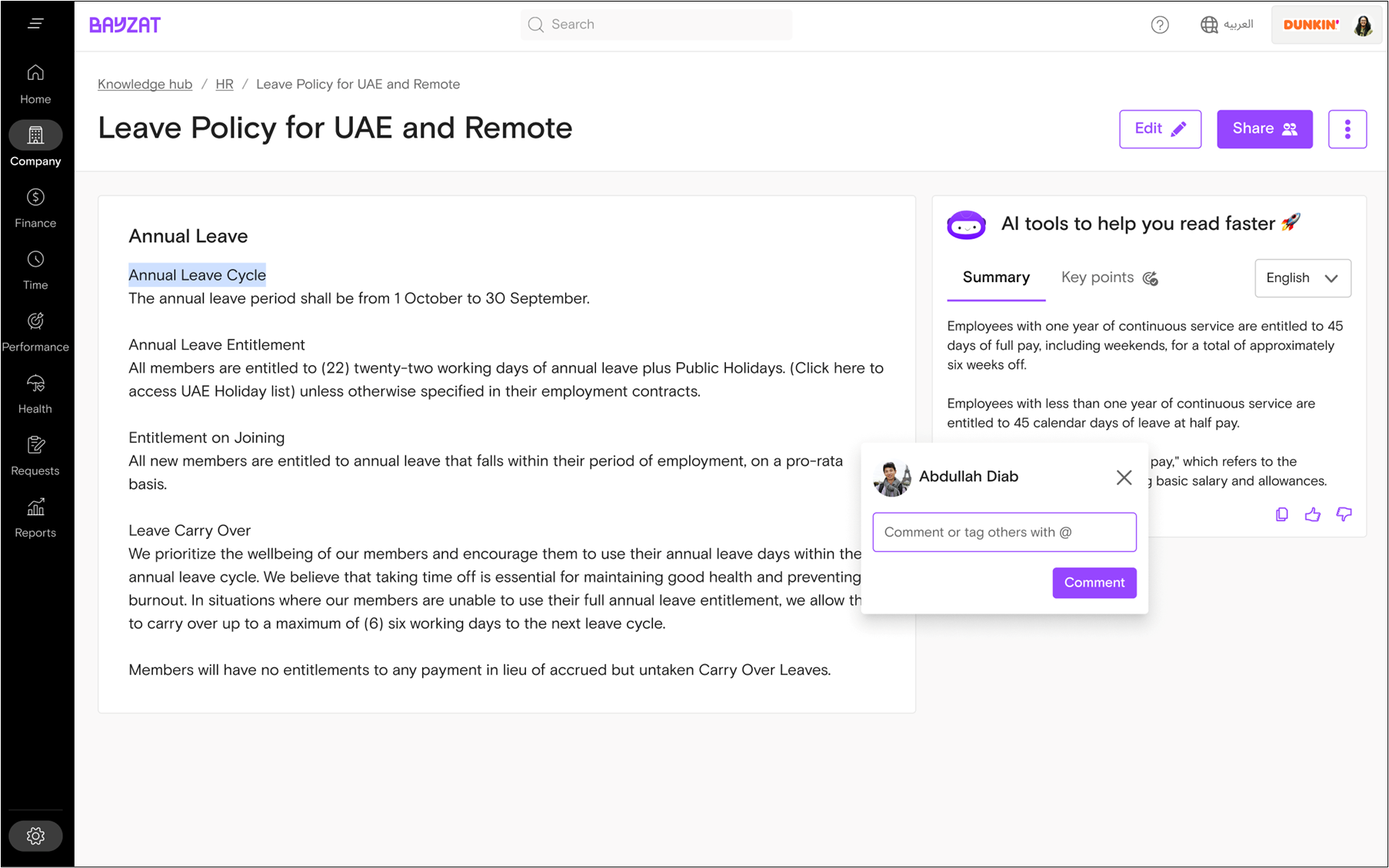
Task: Toggle the hamburger menu in sidebar
Action: 35,24
